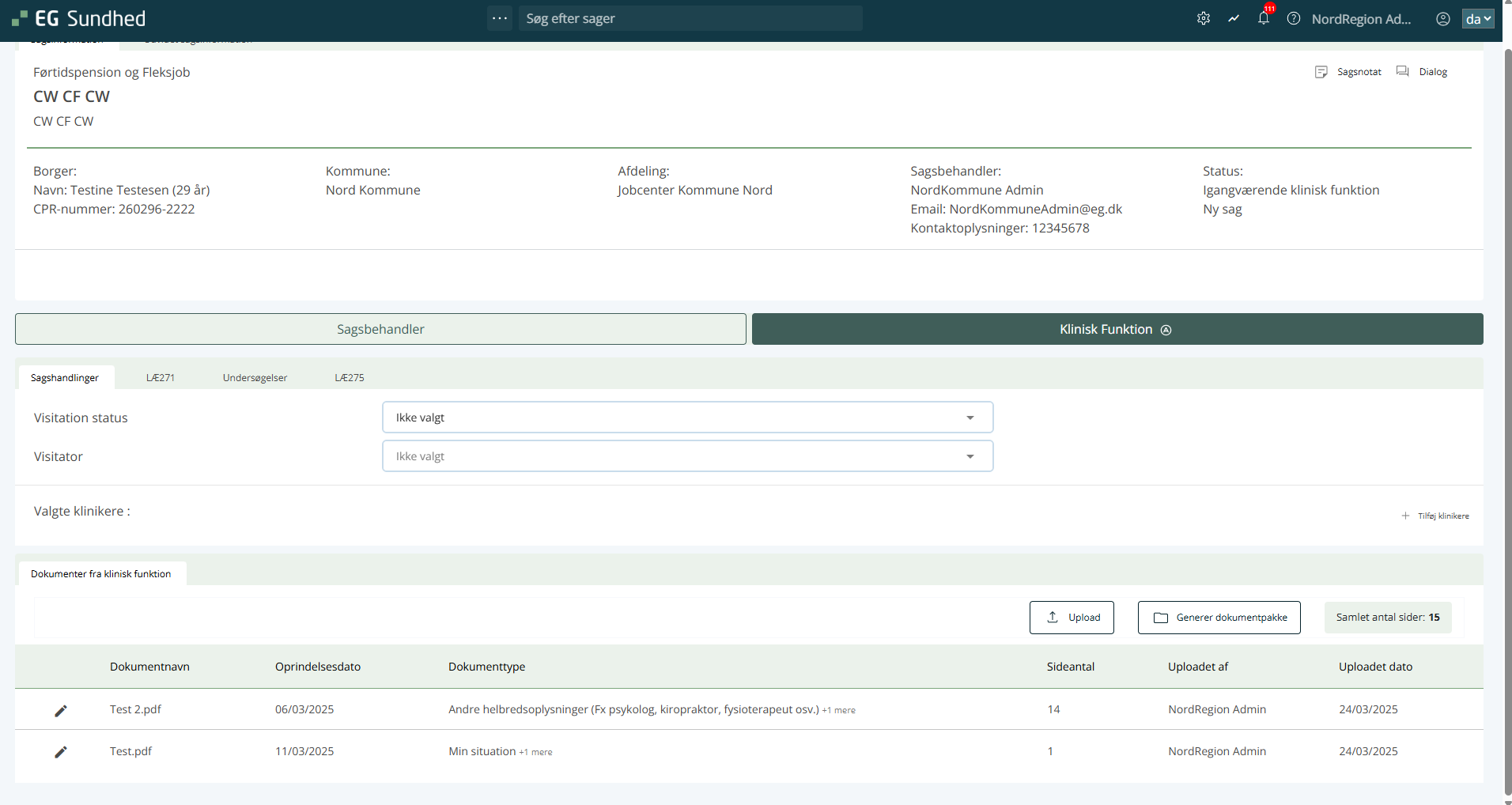
Task: Switch to the Undersøgelser tab
Action: tap(255, 378)
